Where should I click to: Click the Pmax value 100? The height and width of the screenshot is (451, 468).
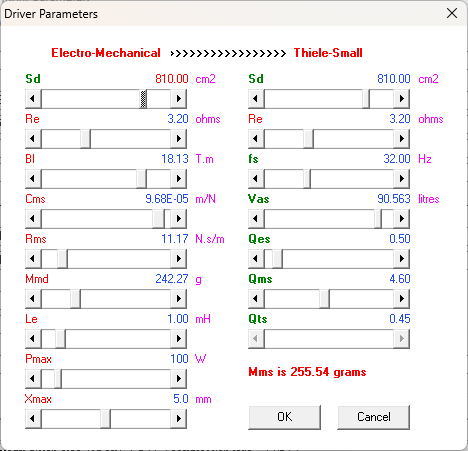pyautogui.click(x=179, y=359)
